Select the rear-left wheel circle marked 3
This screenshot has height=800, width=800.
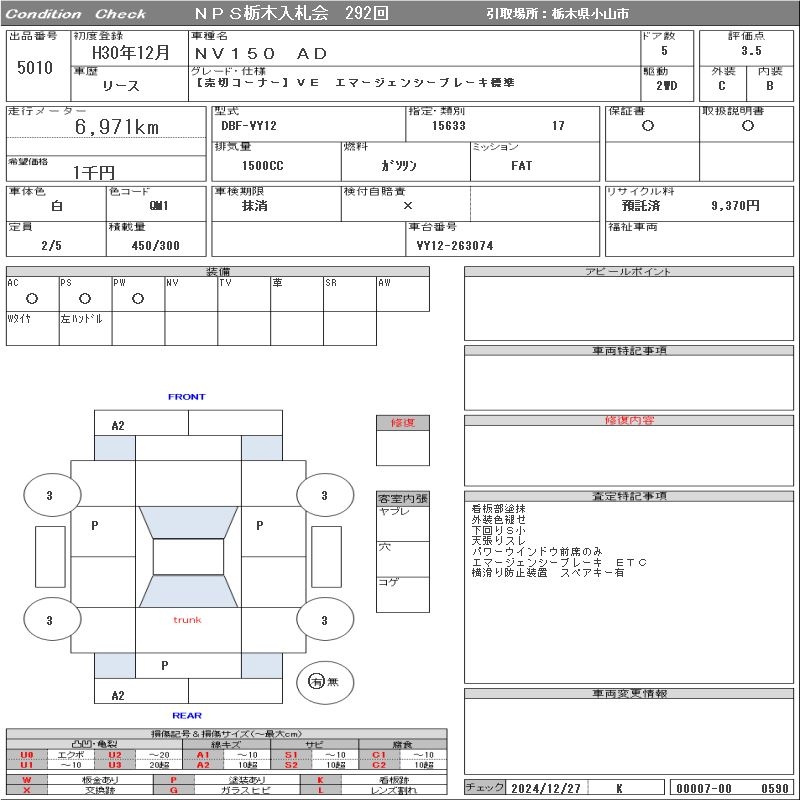pyautogui.click(x=49, y=620)
